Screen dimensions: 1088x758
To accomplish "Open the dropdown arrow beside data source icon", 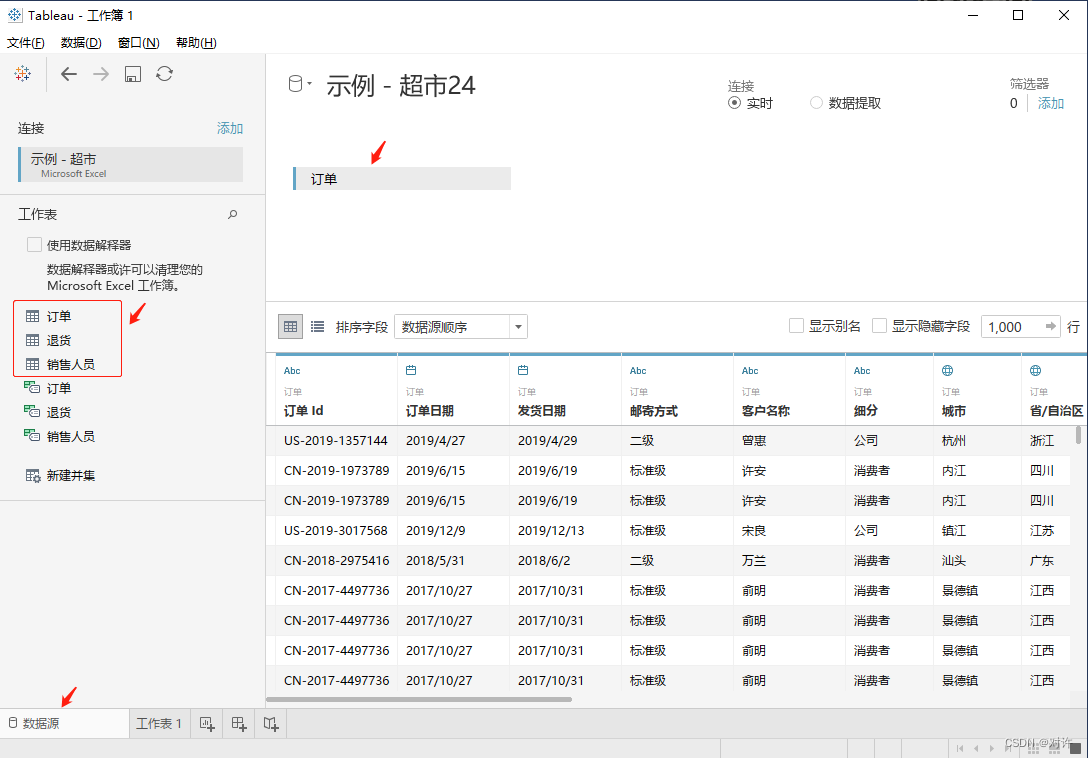I will 309,83.
